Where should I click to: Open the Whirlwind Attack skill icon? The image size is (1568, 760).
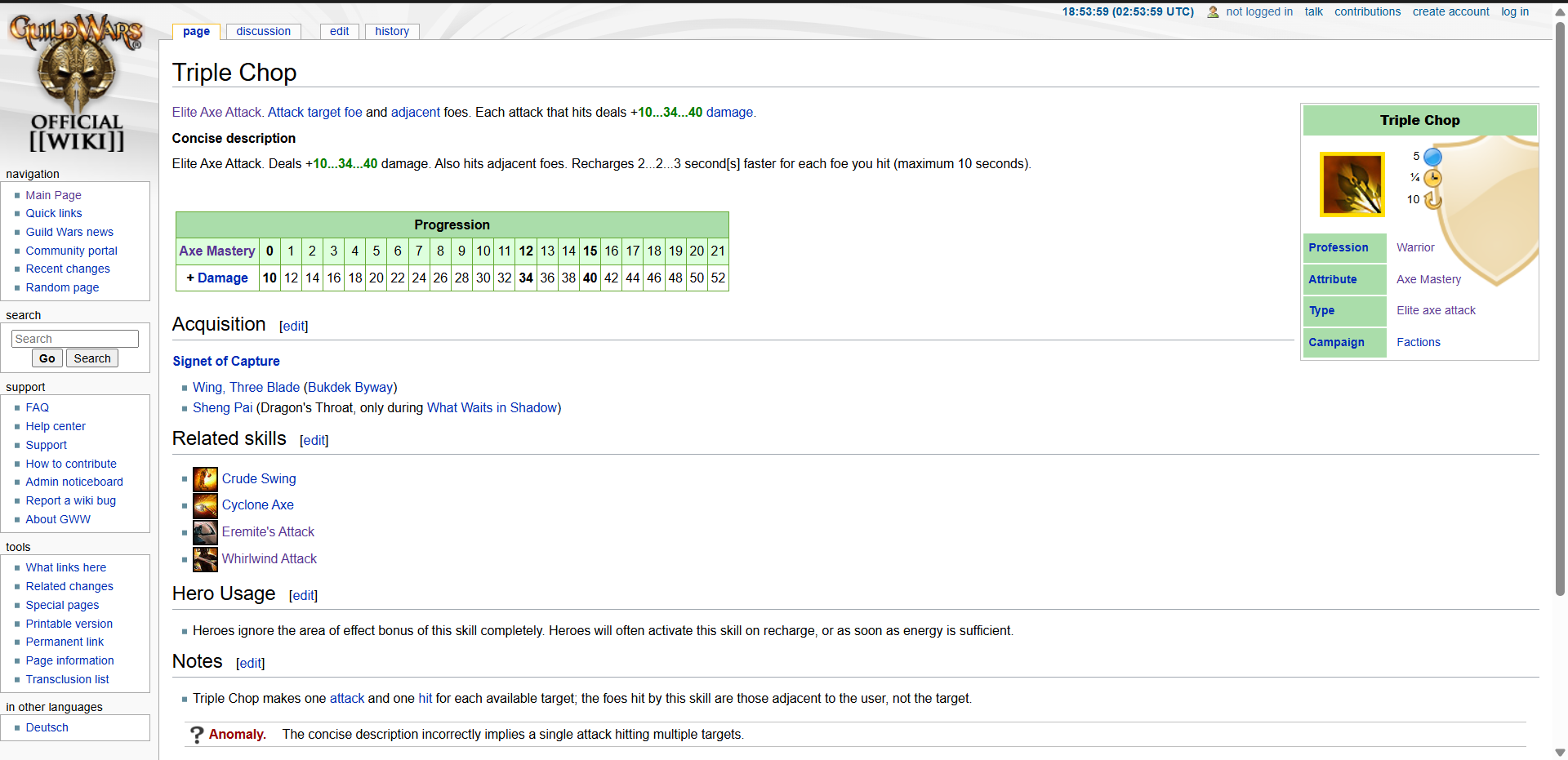point(205,559)
